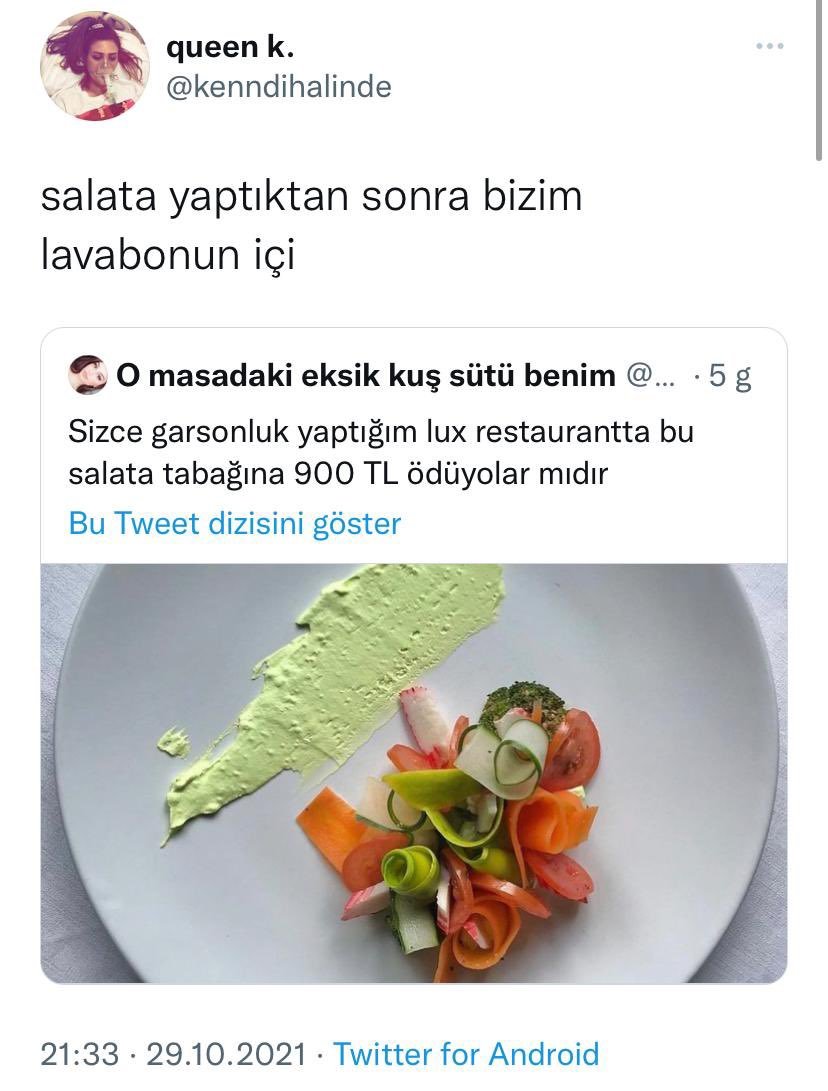
Task: Select the truncated "@..." quoted handle
Action: (650, 376)
